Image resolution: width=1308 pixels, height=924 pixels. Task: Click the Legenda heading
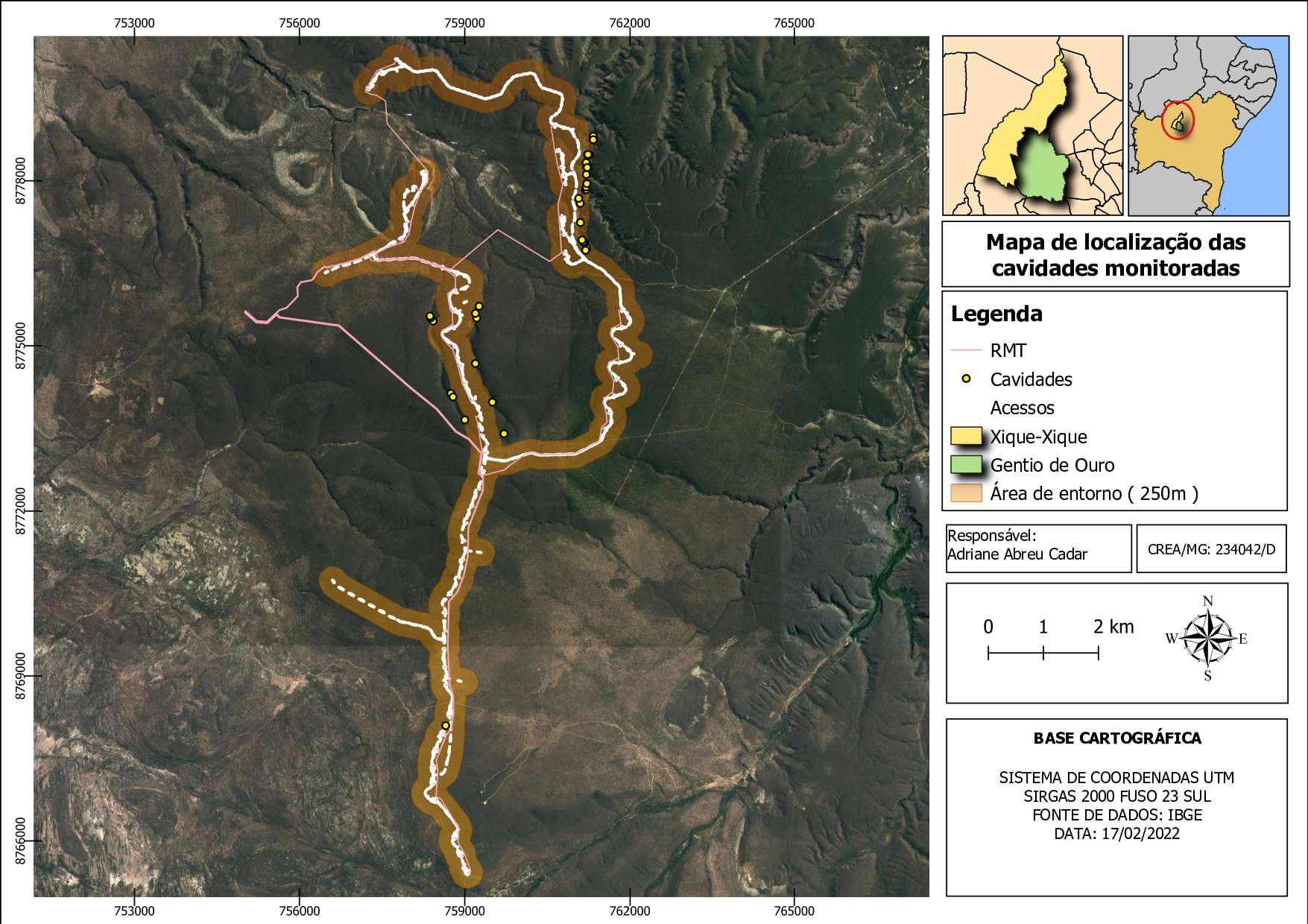pyautogui.click(x=996, y=314)
